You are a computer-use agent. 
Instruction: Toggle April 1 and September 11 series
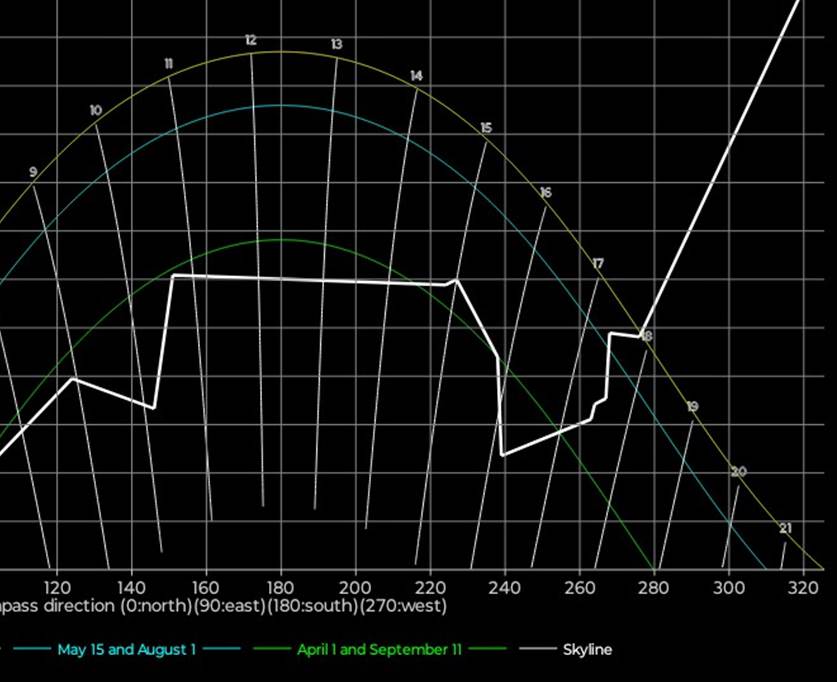tap(379, 650)
